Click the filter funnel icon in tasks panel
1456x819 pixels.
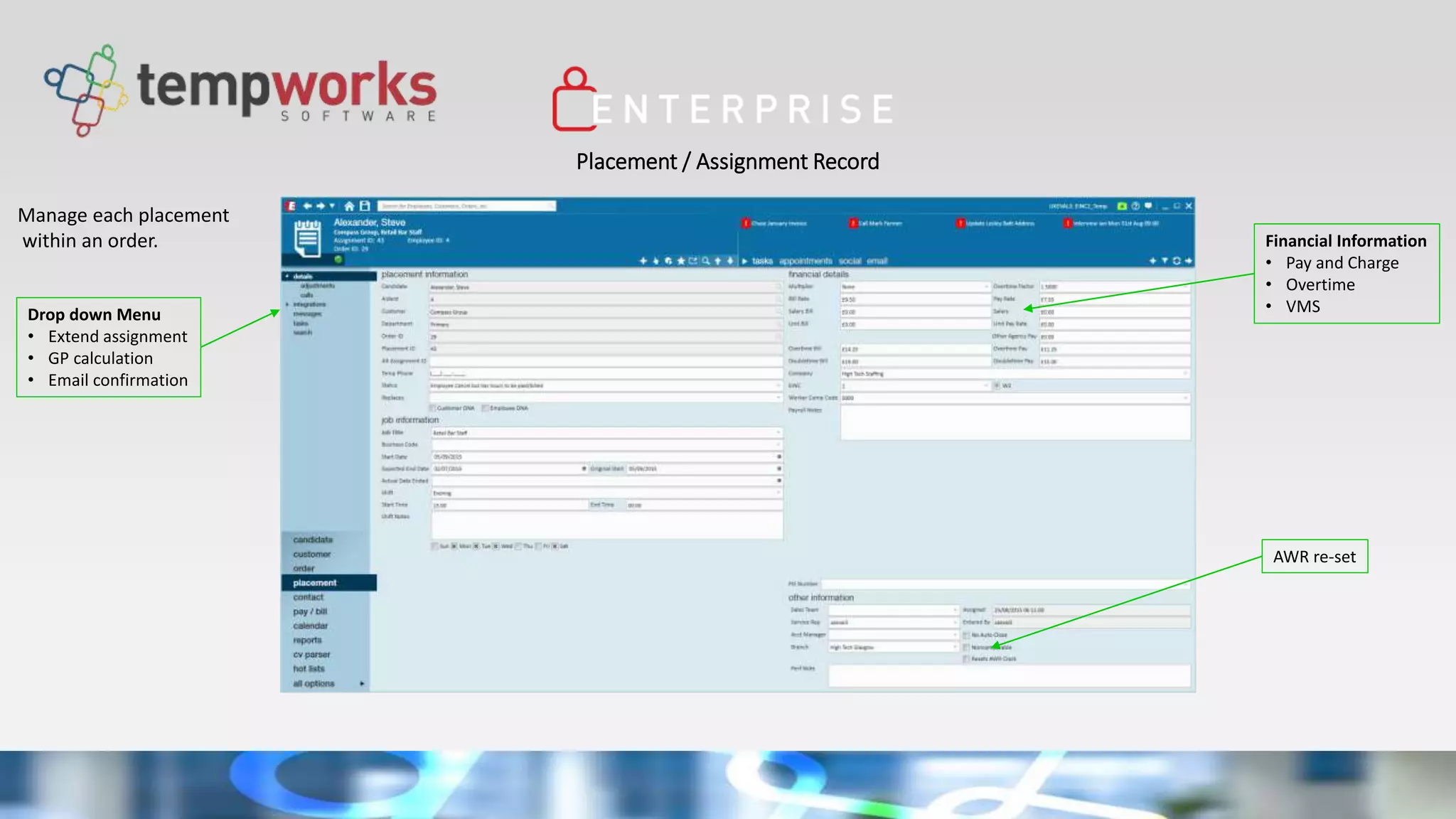click(1165, 261)
